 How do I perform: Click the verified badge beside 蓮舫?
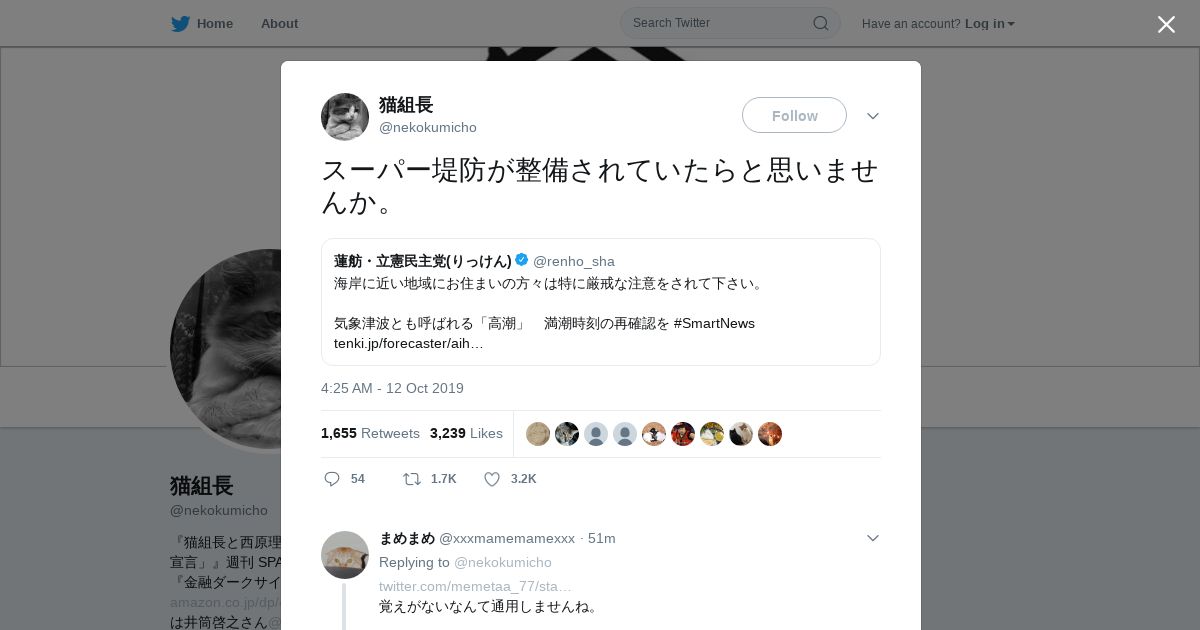pyautogui.click(x=522, y=260)
